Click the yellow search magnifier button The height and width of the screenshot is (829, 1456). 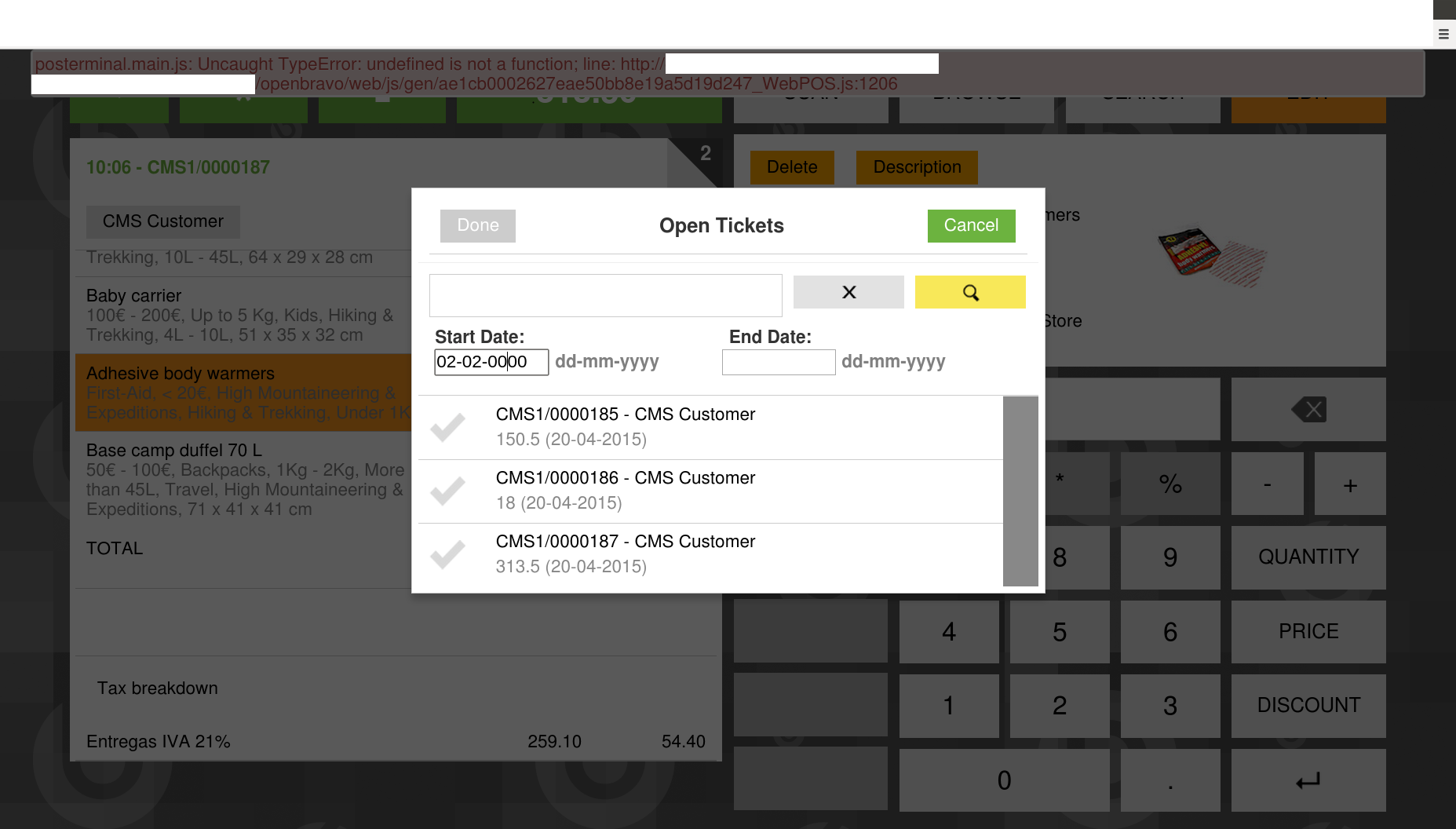coord(969,292)
